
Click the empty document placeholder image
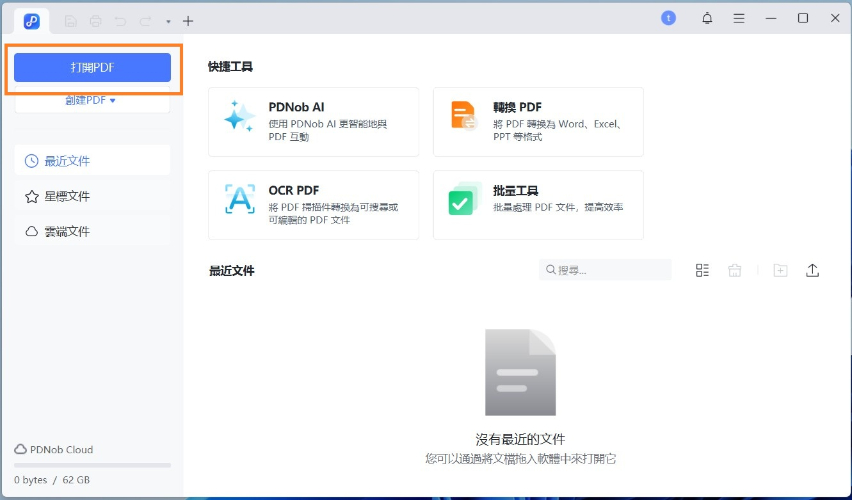click(x=521, y=372)
